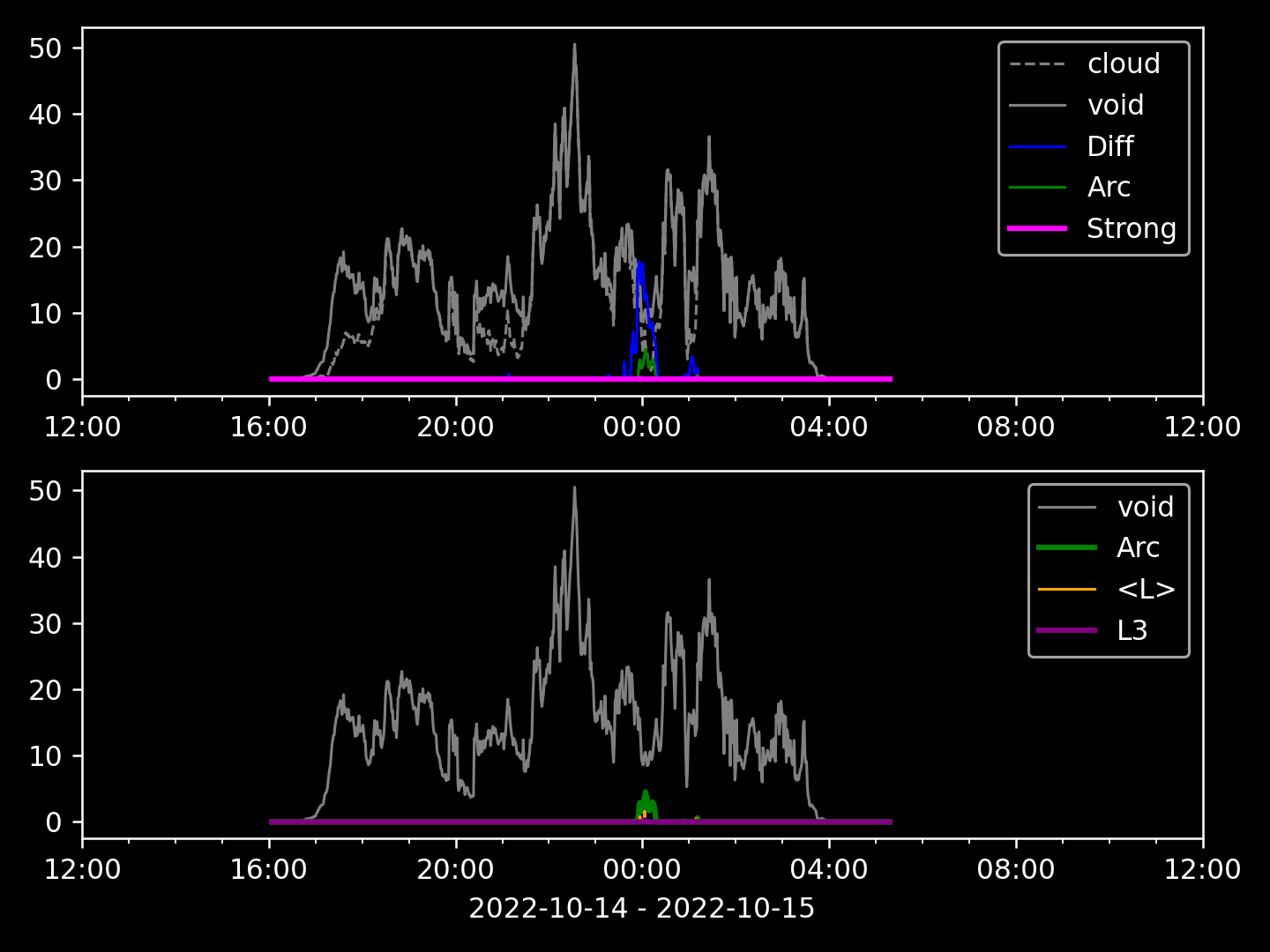1270x952 pixels.
Task: Click the 08:00 tick label on top chart
Action: [x=1016, y=428]
